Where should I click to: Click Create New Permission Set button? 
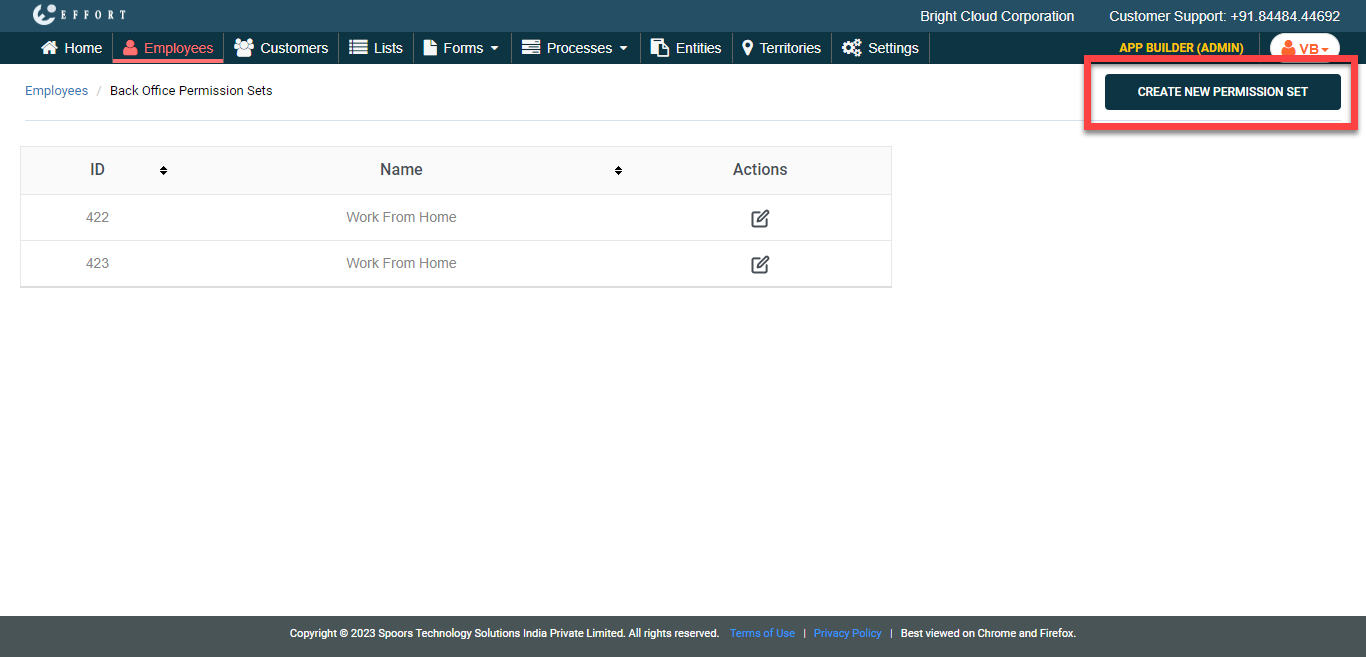1222,92
